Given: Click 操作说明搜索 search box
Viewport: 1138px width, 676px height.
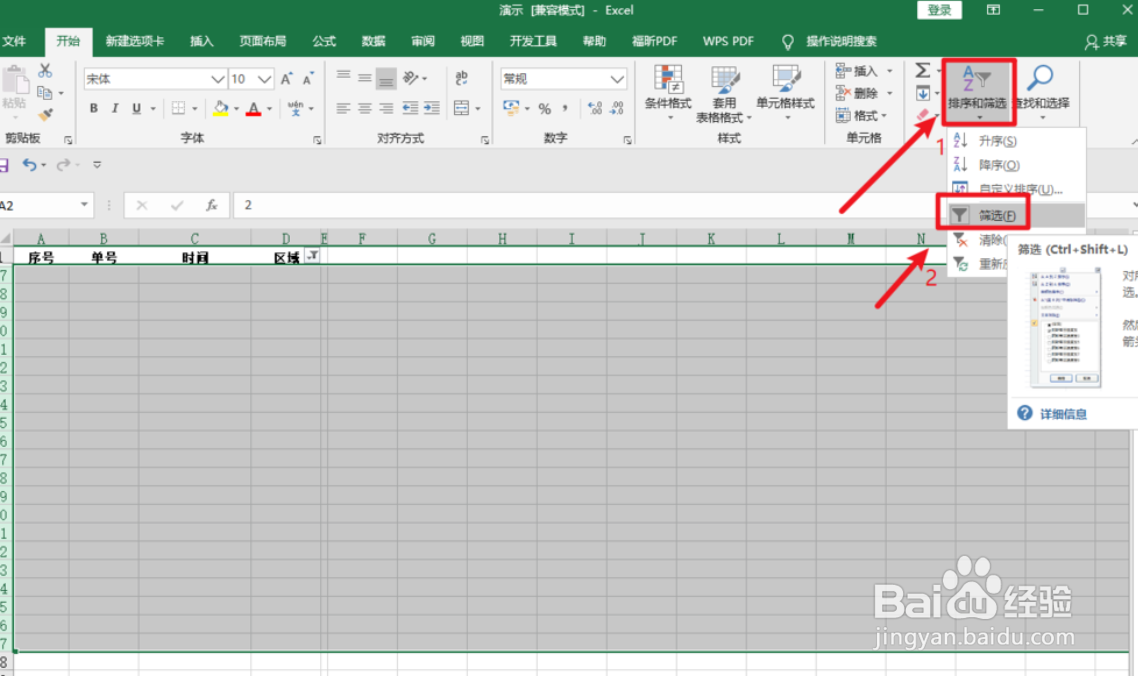Looking at the screenshot, I should coord(841,41).
